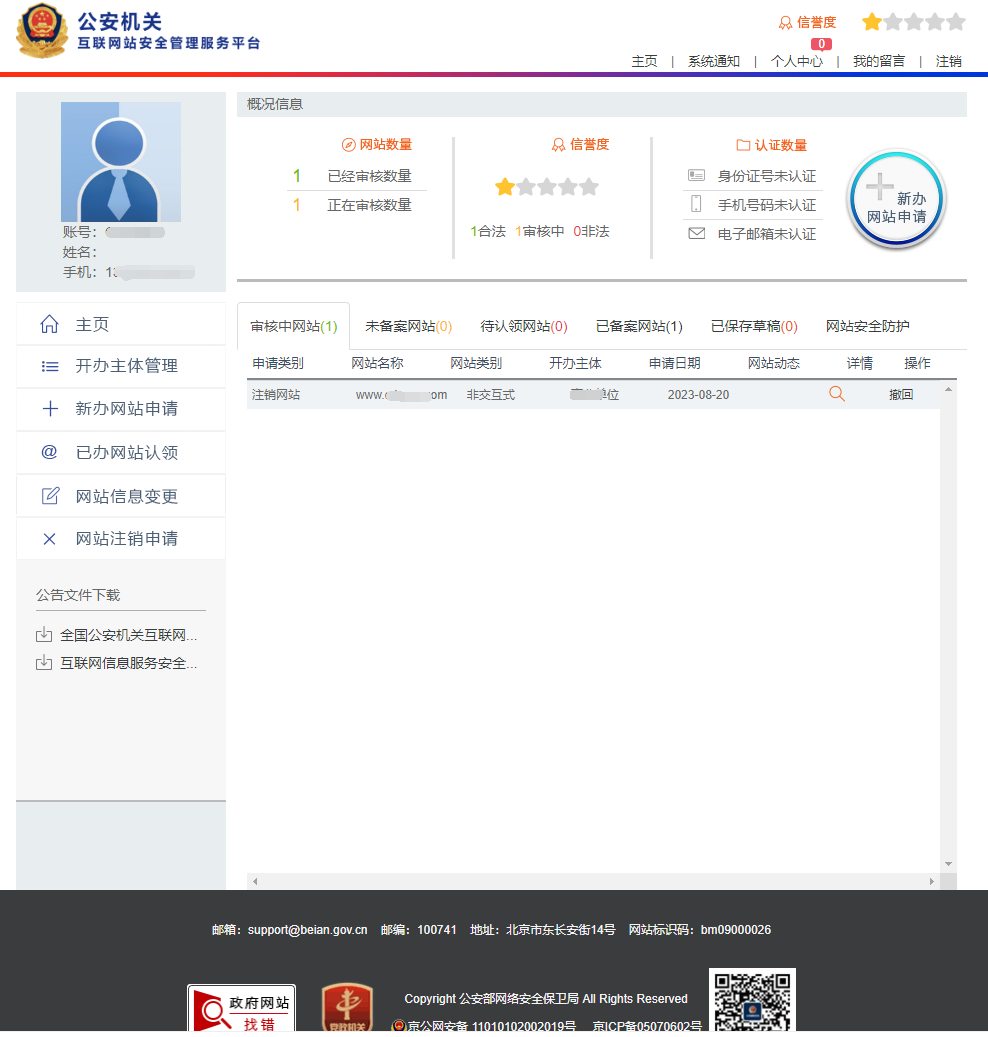
Task: Click the gold star in top header rating
Action: coord(872,22)
